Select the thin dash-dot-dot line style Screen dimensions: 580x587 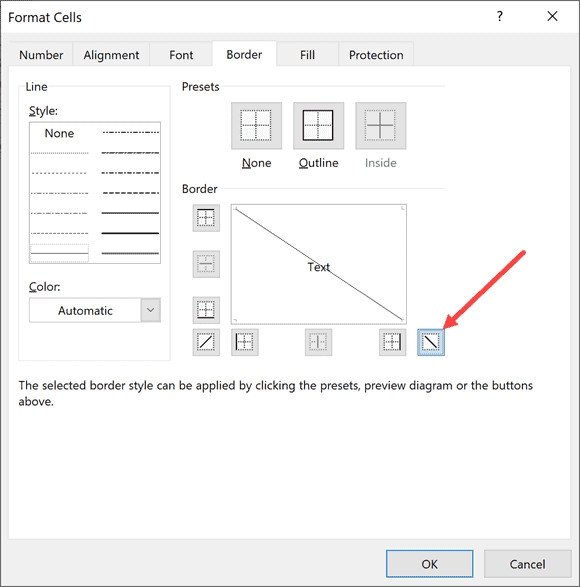[59, 193]
